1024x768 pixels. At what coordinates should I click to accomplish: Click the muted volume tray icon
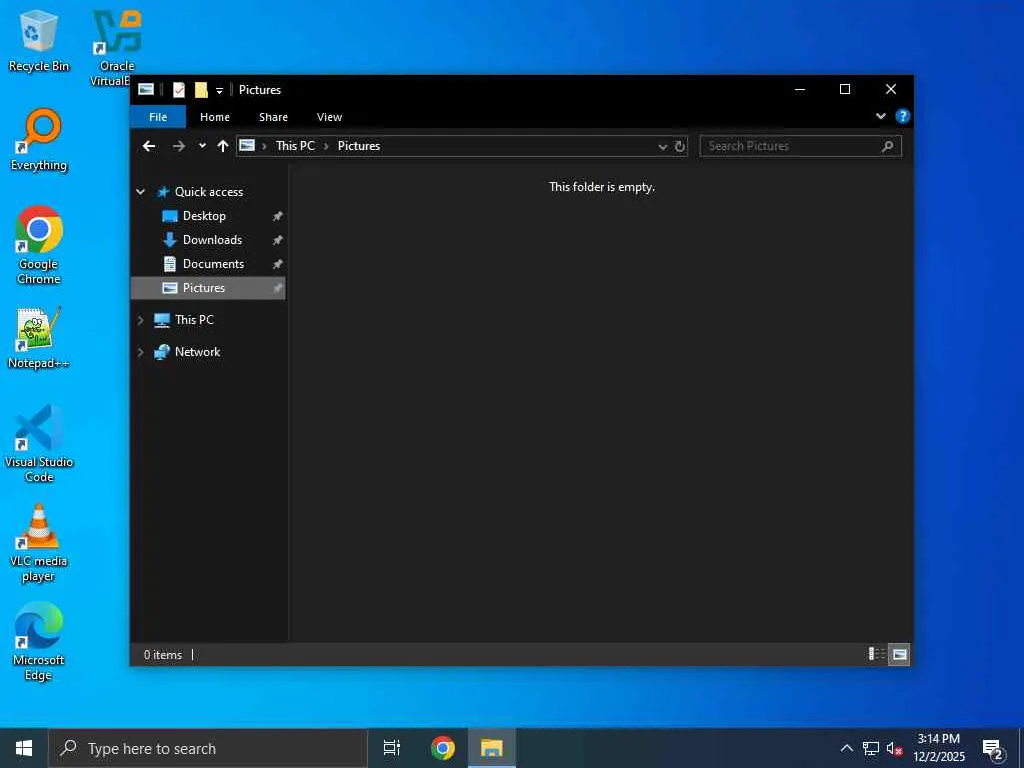point(894,748)
